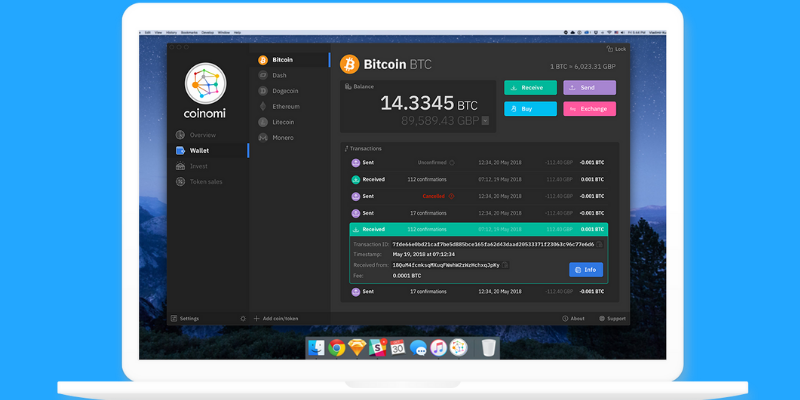Click Sent icon on Unconfirmed row
The image size is (800, 400).
pyautogui.click(x=356, y=163)
